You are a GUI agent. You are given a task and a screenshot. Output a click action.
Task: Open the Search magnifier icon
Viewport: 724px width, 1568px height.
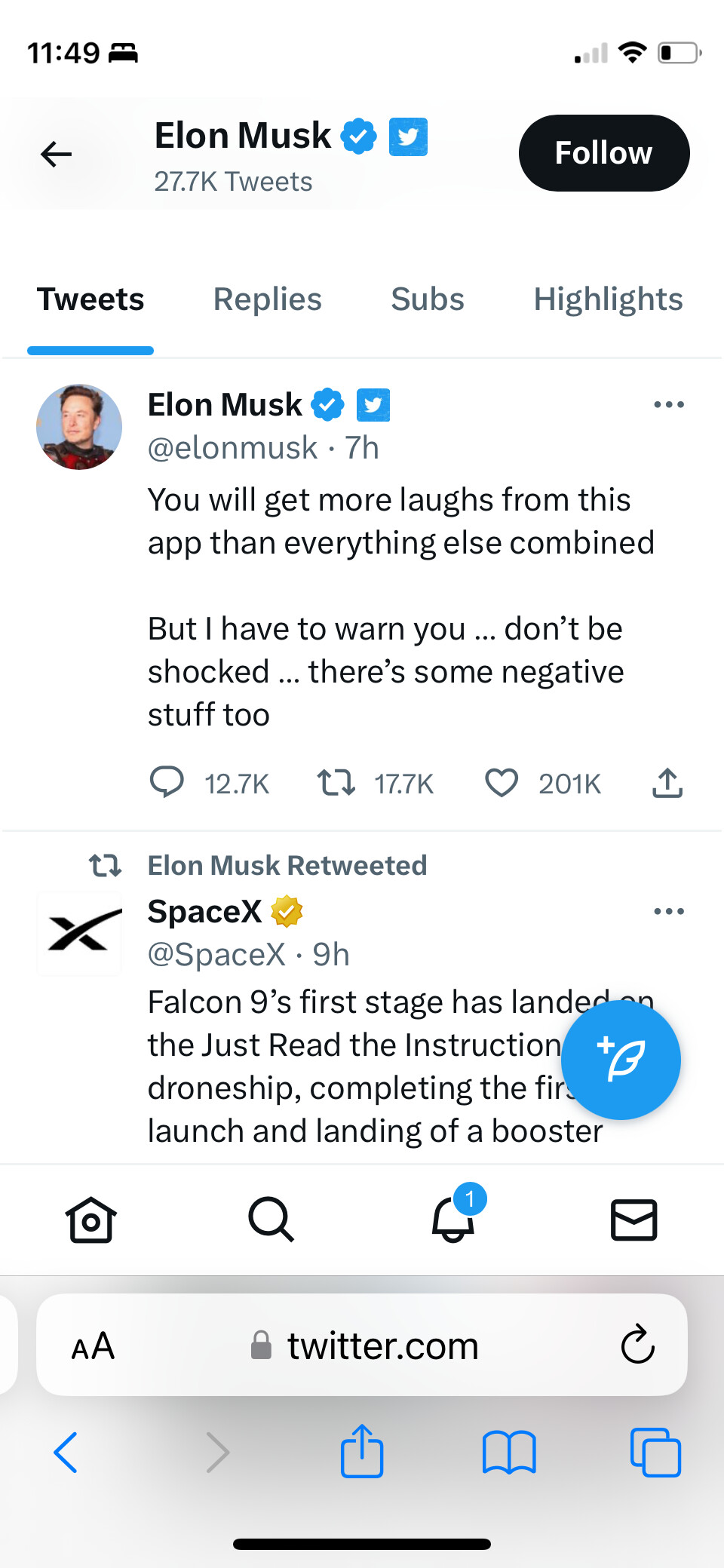click(x=271, y=1220)
